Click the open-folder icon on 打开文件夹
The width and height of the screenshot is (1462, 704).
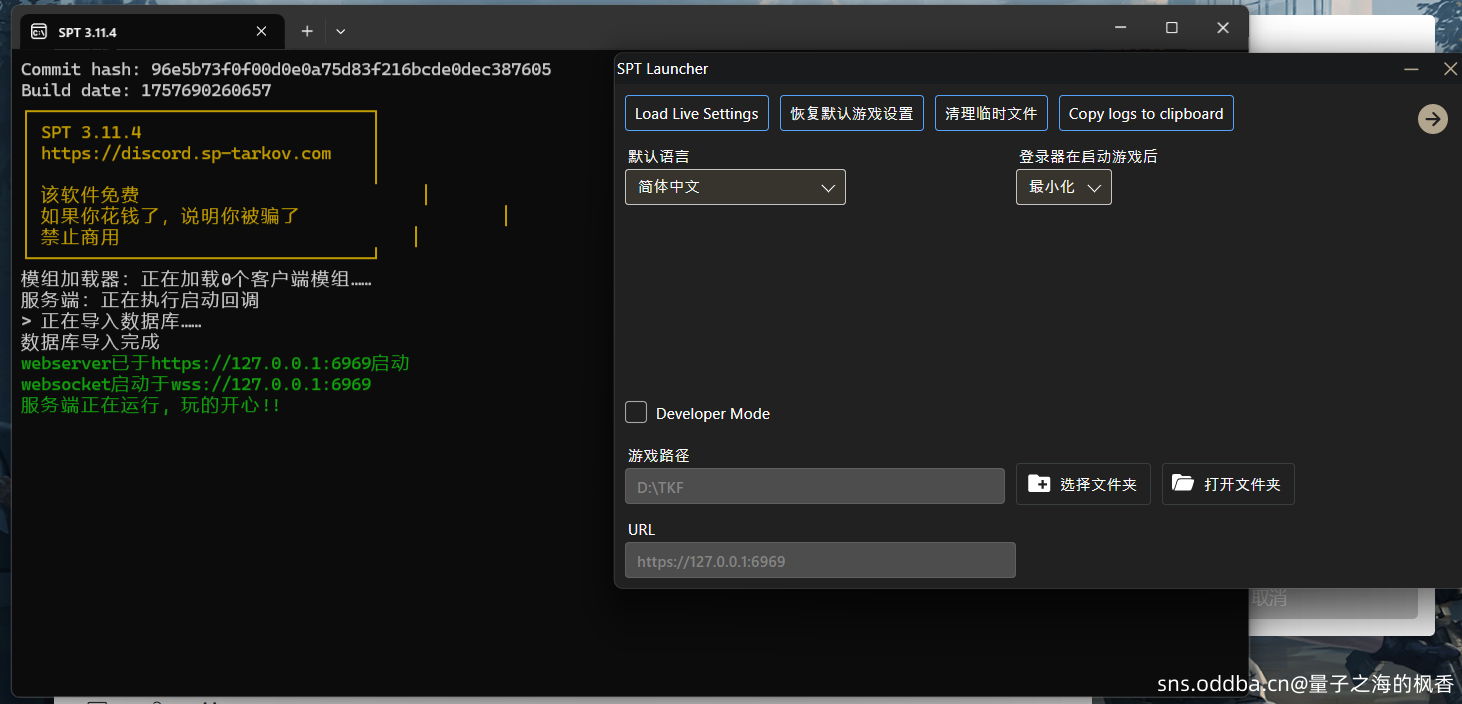click(1183, 483)
